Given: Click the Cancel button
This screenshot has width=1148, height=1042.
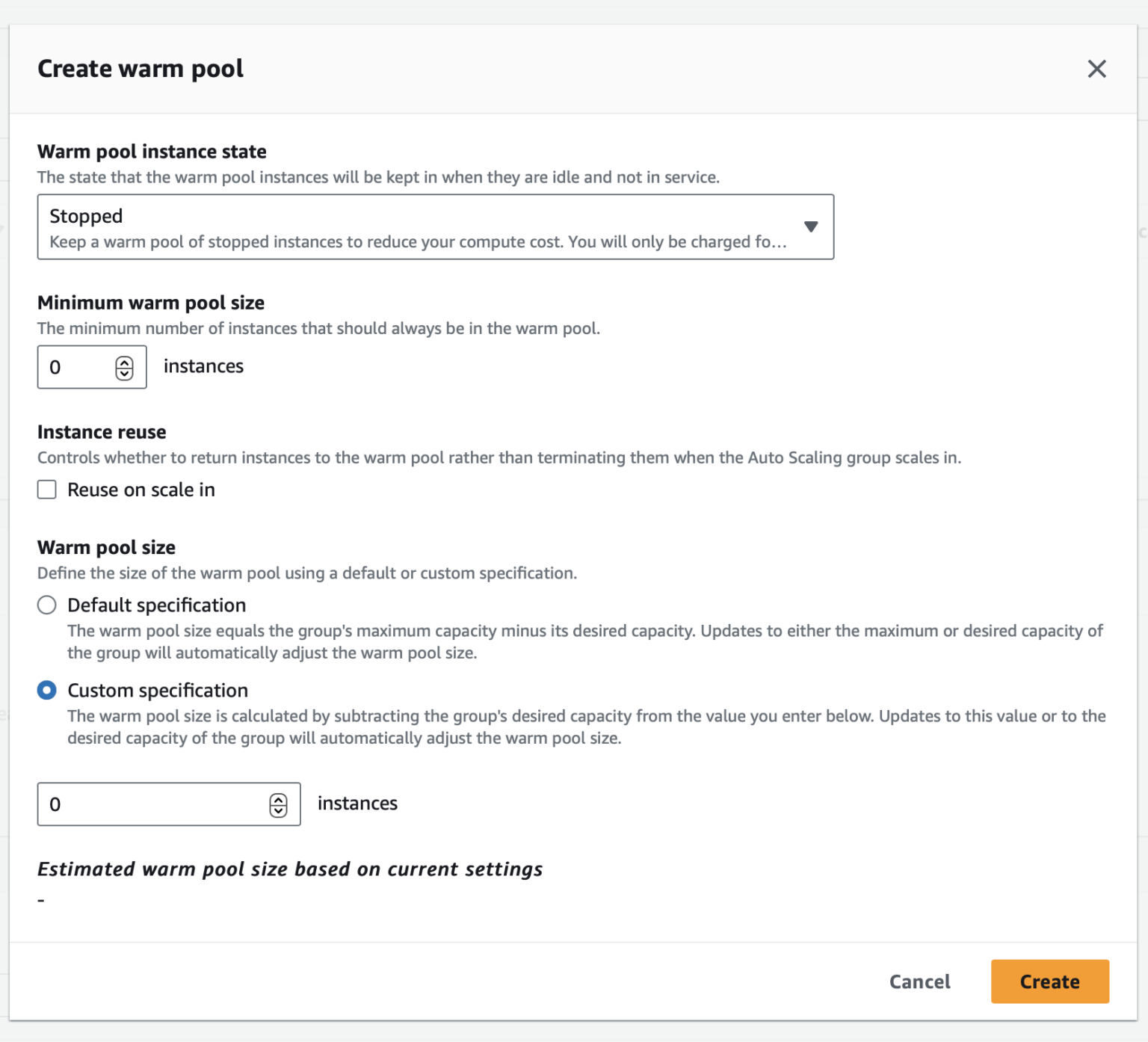Looking at the screenshot, I should point(919,981).
